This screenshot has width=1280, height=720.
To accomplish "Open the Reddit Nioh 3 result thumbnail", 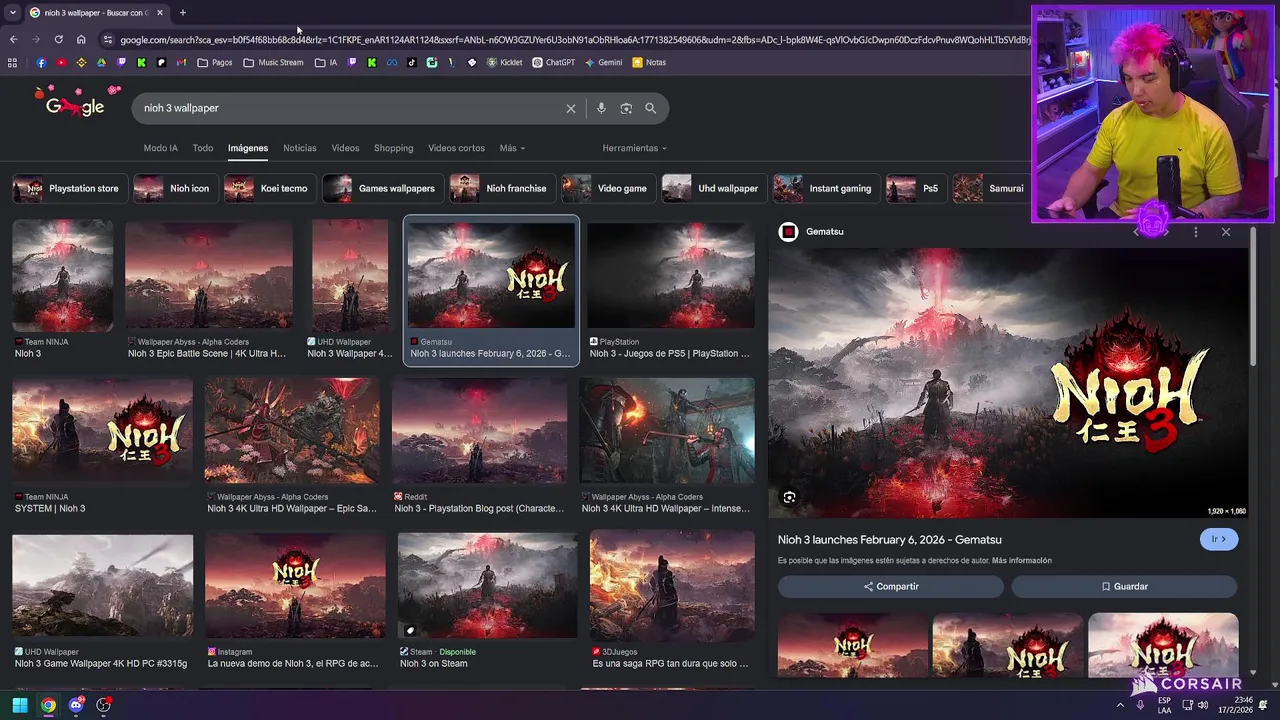I will pyautogui.click(x=480, y=431).
